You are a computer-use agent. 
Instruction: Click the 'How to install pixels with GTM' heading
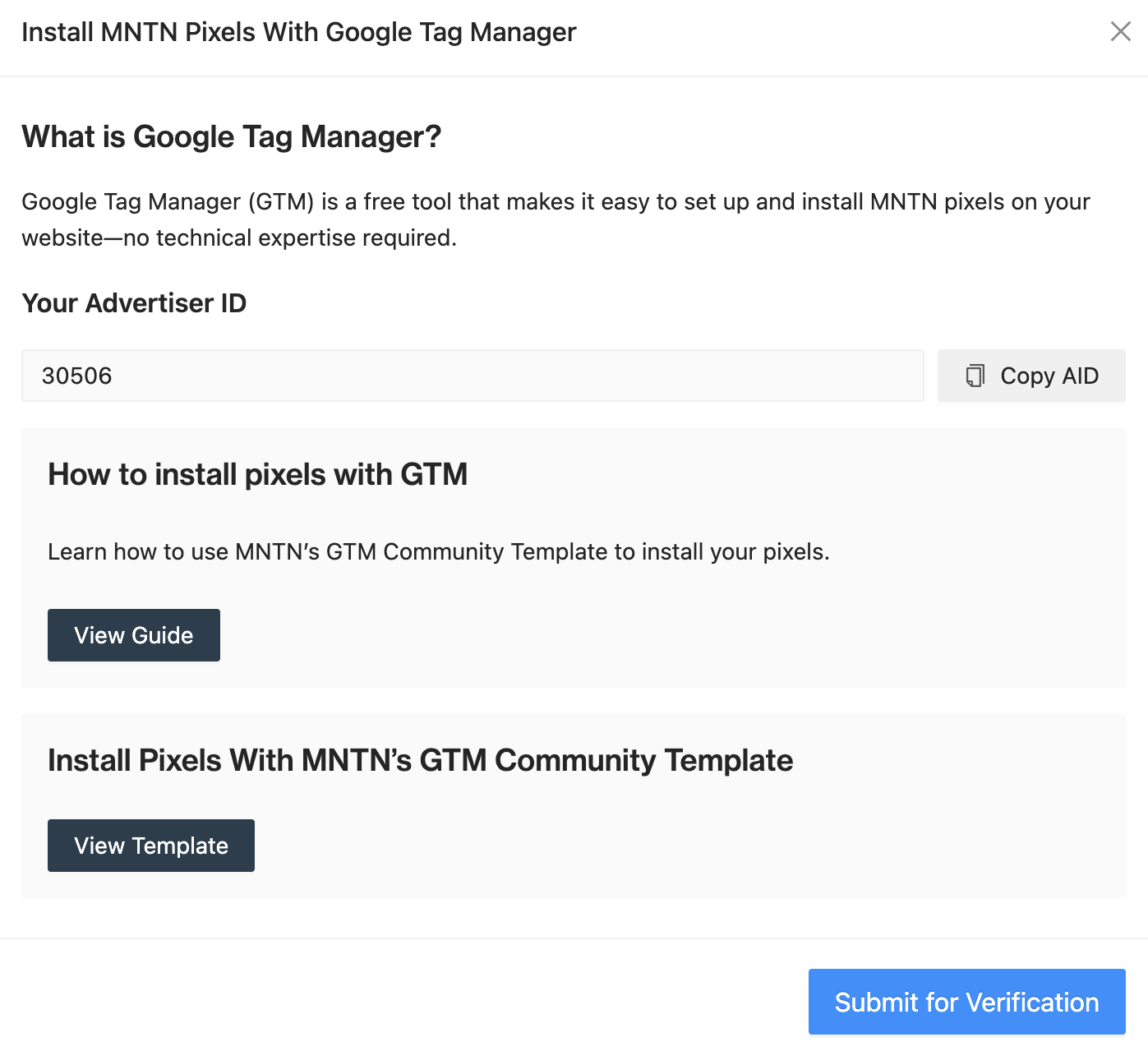point(257,474)
